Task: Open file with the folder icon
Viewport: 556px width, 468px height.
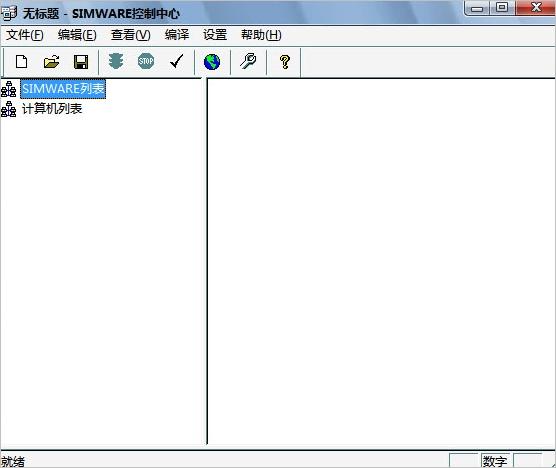Action: pyautogui.click(x=51, y=62)
